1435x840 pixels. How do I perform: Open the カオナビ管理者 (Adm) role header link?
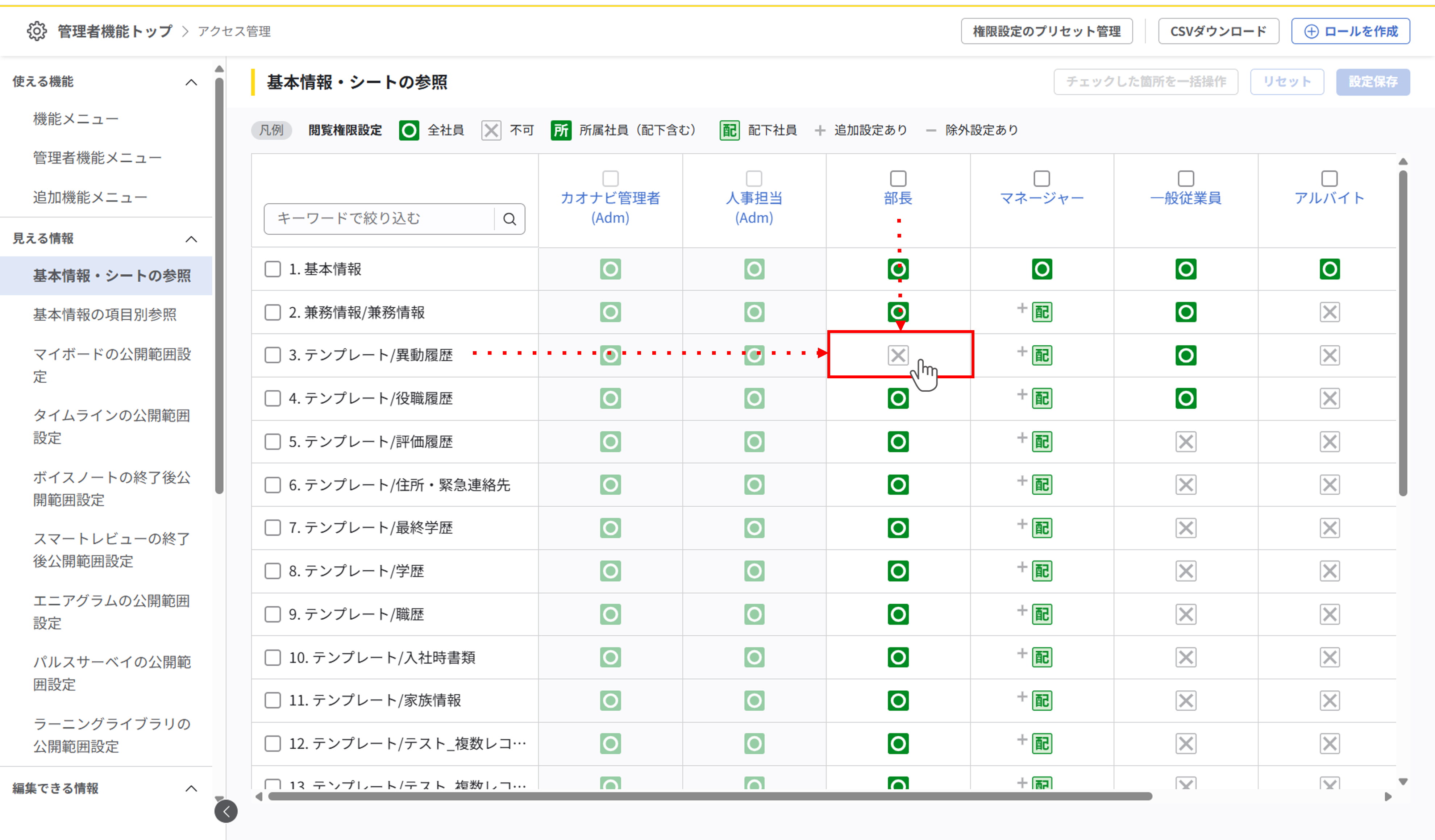[611, 208]
